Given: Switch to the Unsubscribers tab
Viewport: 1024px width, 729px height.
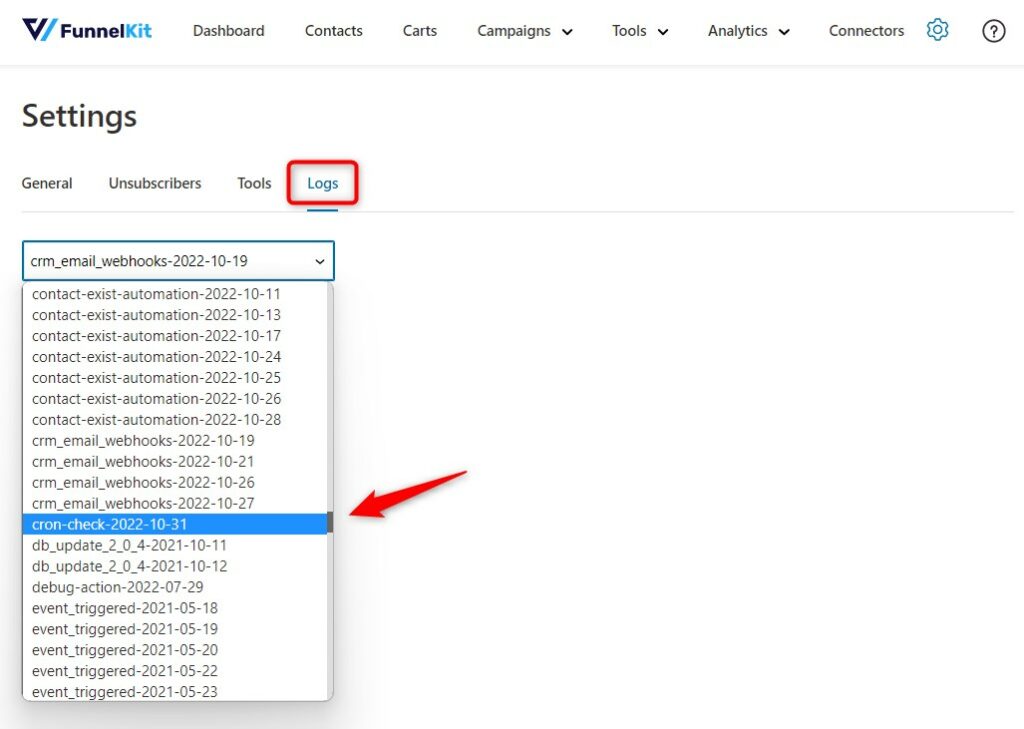Looking at the screenshot, I should (155, 183).
